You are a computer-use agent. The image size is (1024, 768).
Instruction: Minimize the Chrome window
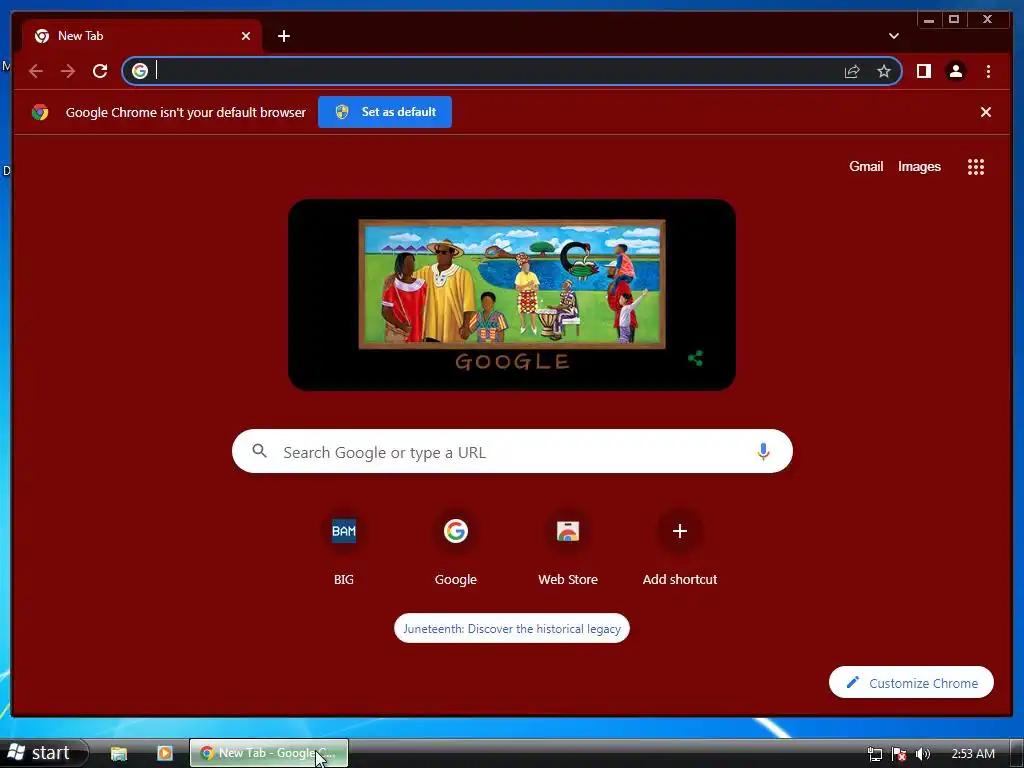click(x=929, y=20)
